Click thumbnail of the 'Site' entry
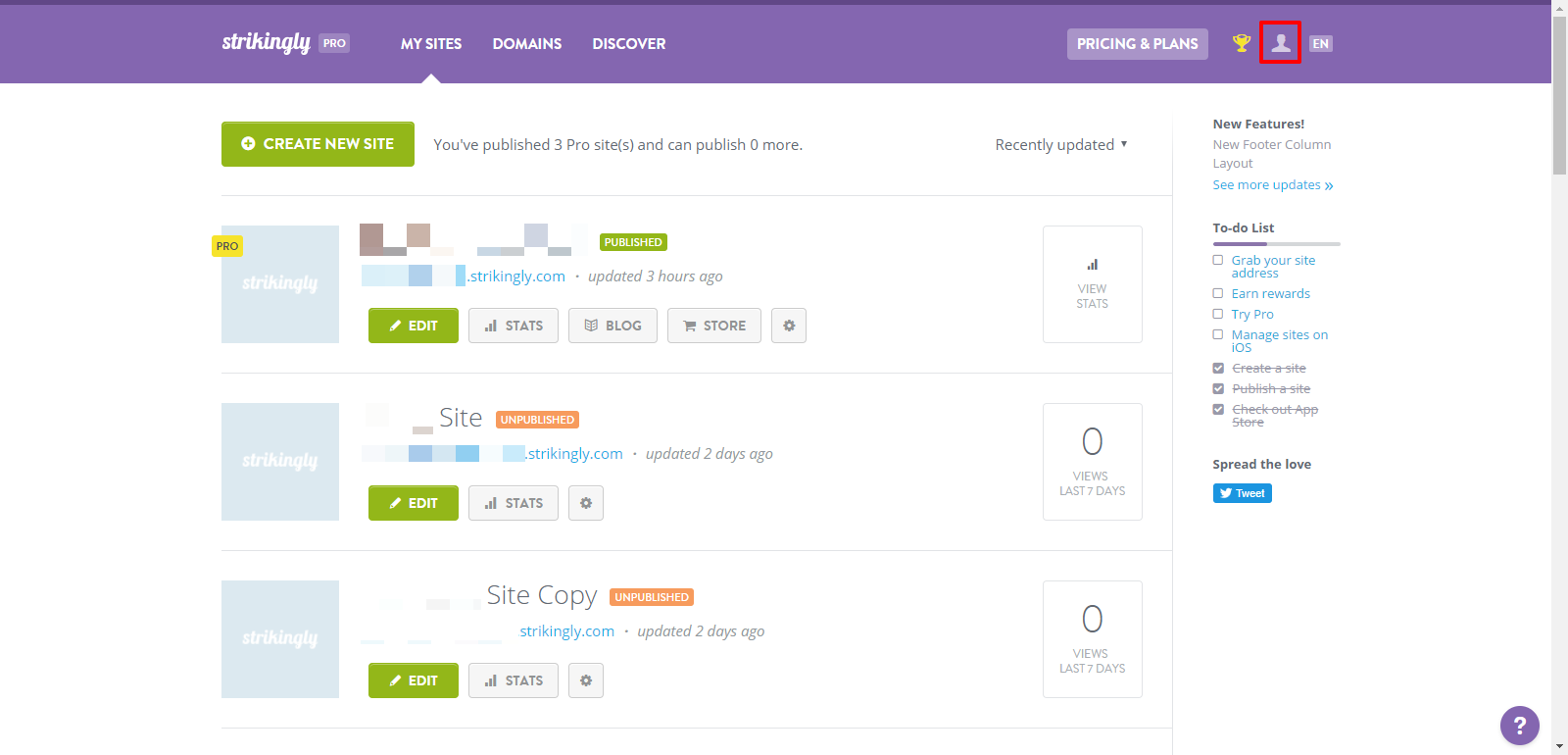The image size is (1568, 755). pyautogui.click(x=280, y=462)
